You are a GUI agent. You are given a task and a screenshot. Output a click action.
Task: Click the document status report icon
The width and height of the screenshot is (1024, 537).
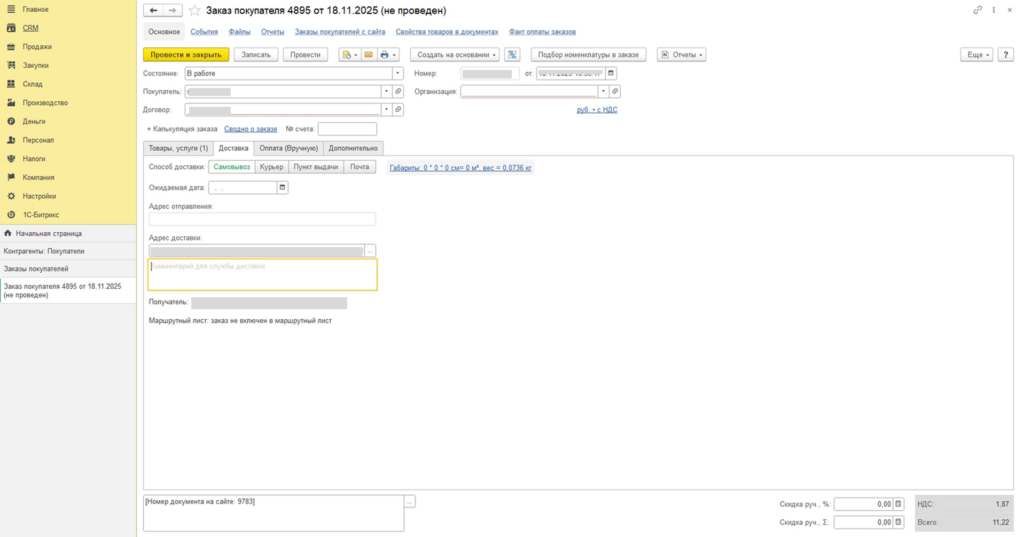pyautogui.click(x=349, y=55)
